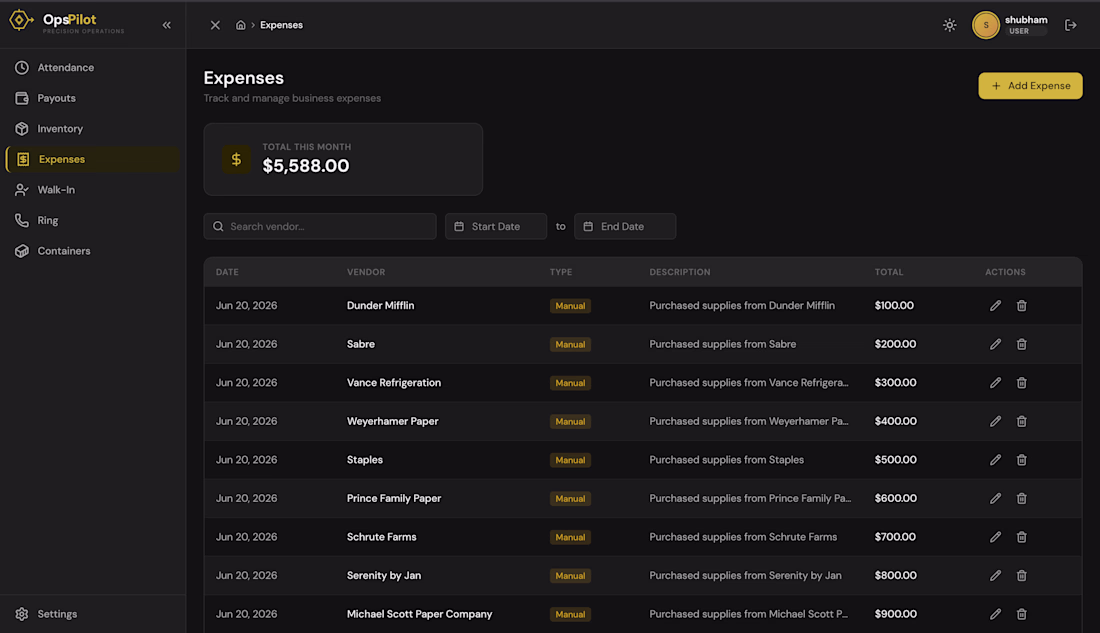The image size is (1100, 633).
Task: Open Payouts in sidebar
Action: coord(93,98)
